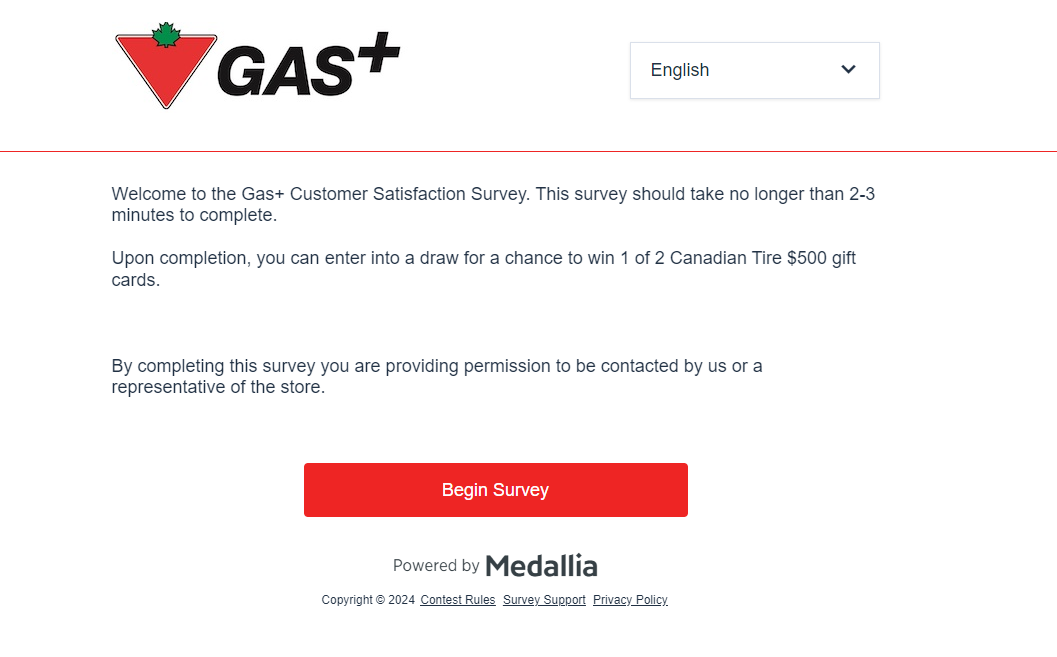Select the English language label
1057x657 pixels.
[680, 70]
